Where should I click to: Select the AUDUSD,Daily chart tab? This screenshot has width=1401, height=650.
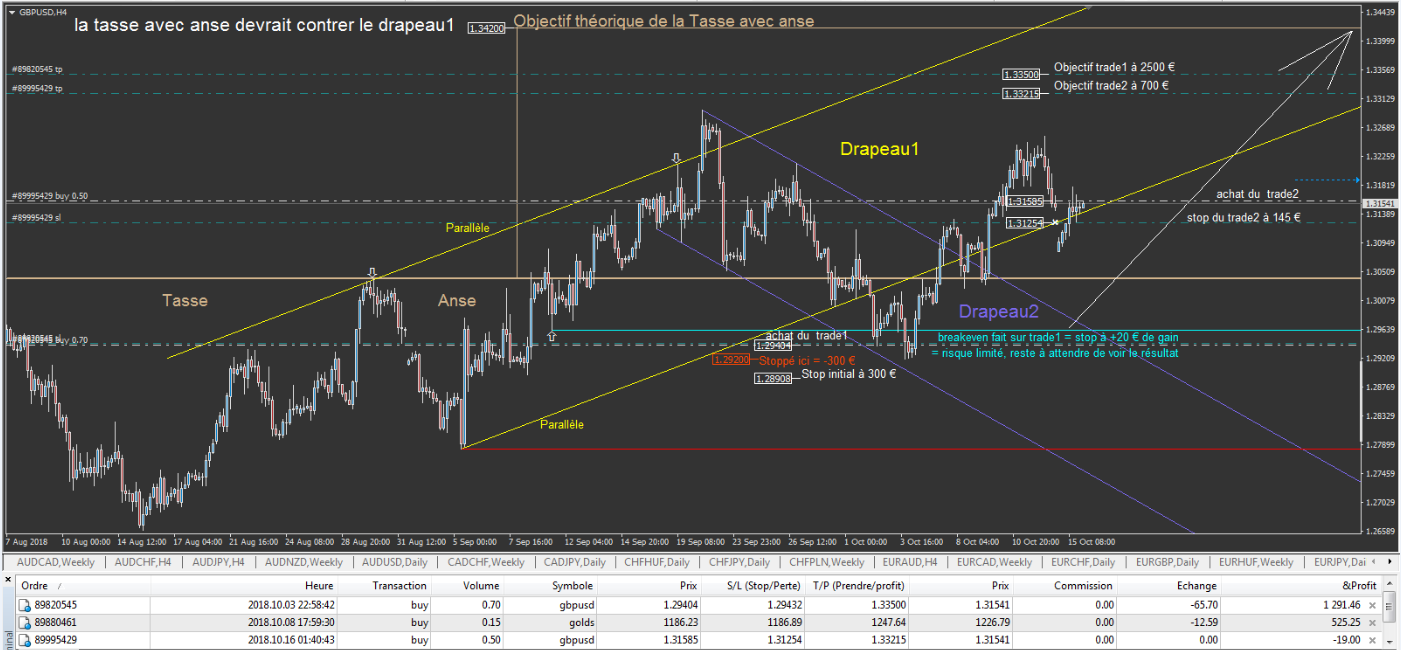click(395, 562)
